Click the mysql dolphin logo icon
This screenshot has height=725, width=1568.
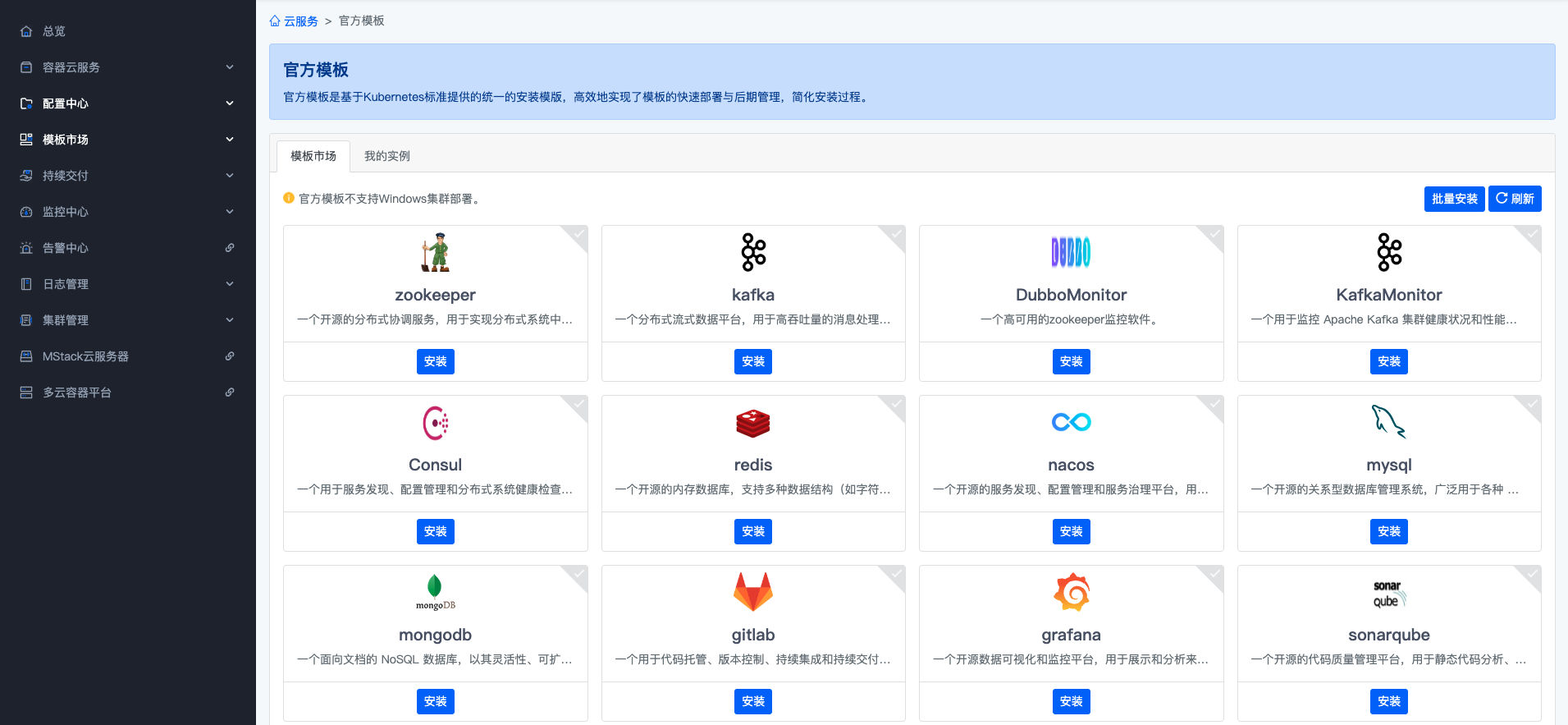click(1389, 422)
